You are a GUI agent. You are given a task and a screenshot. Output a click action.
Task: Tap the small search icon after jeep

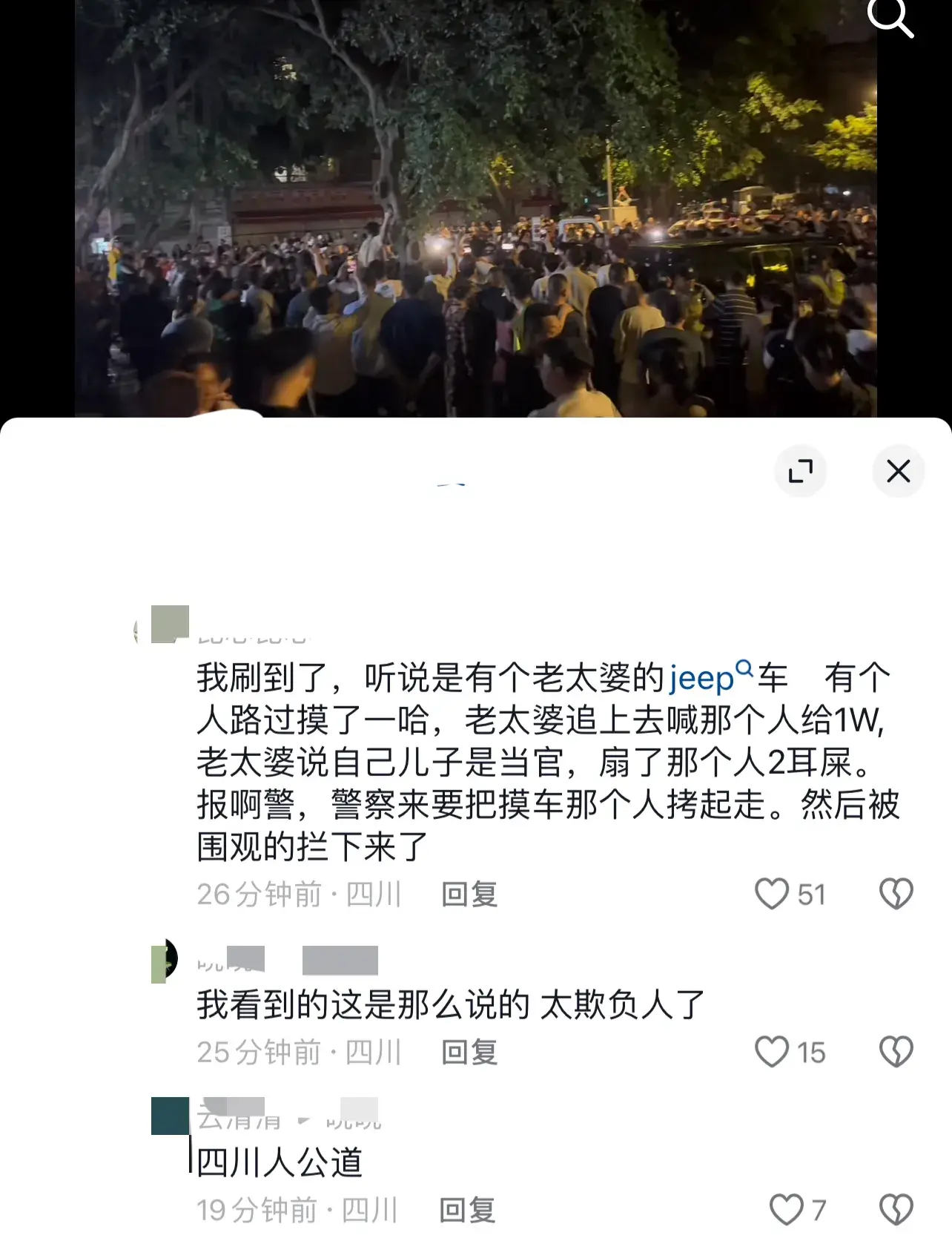coord(744,668)
